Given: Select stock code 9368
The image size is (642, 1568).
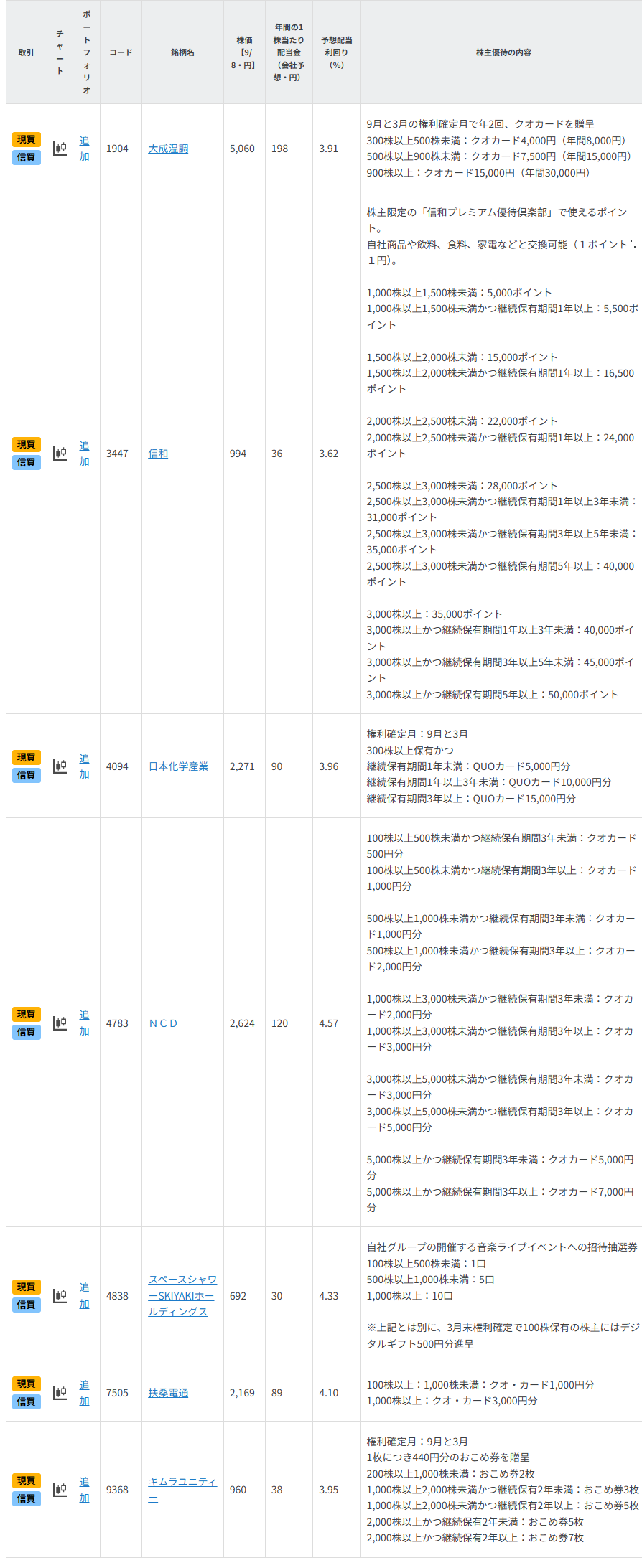Looking at the screenshot, I should coord(117,1490).
